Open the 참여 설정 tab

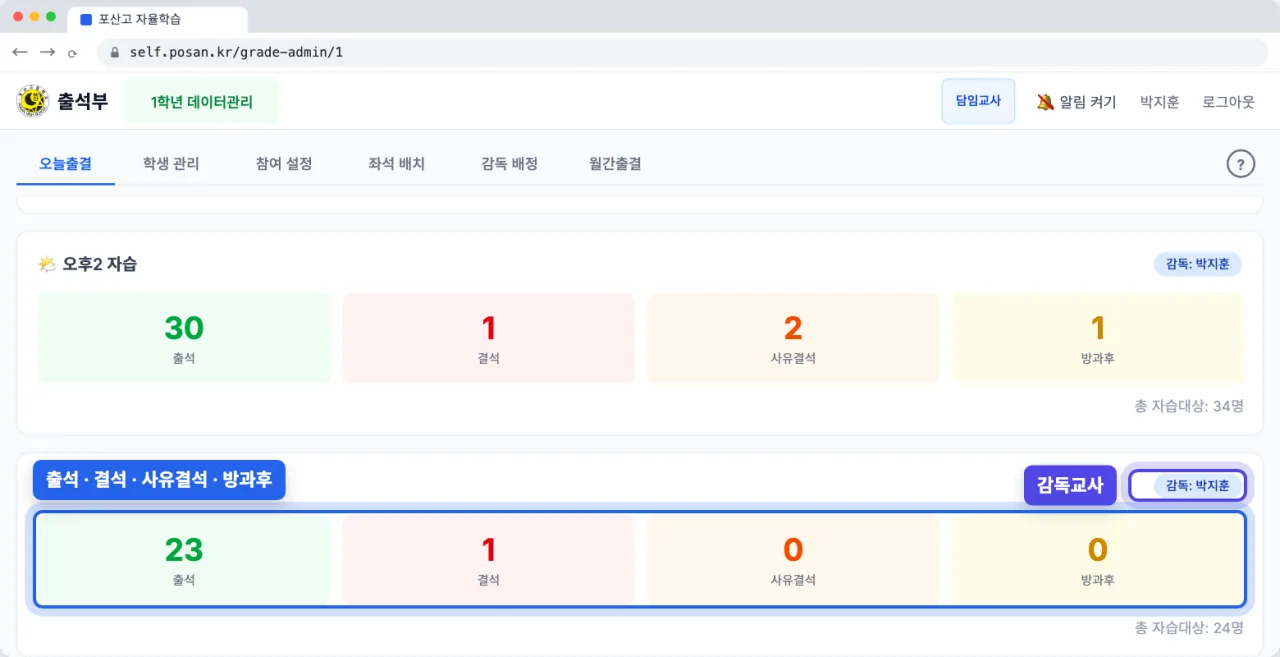tap(284, 164)
